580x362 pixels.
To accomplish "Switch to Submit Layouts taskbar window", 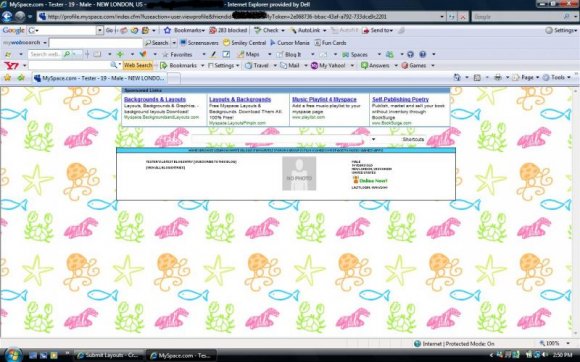I will pyautogui.click(x=108, y=355).
